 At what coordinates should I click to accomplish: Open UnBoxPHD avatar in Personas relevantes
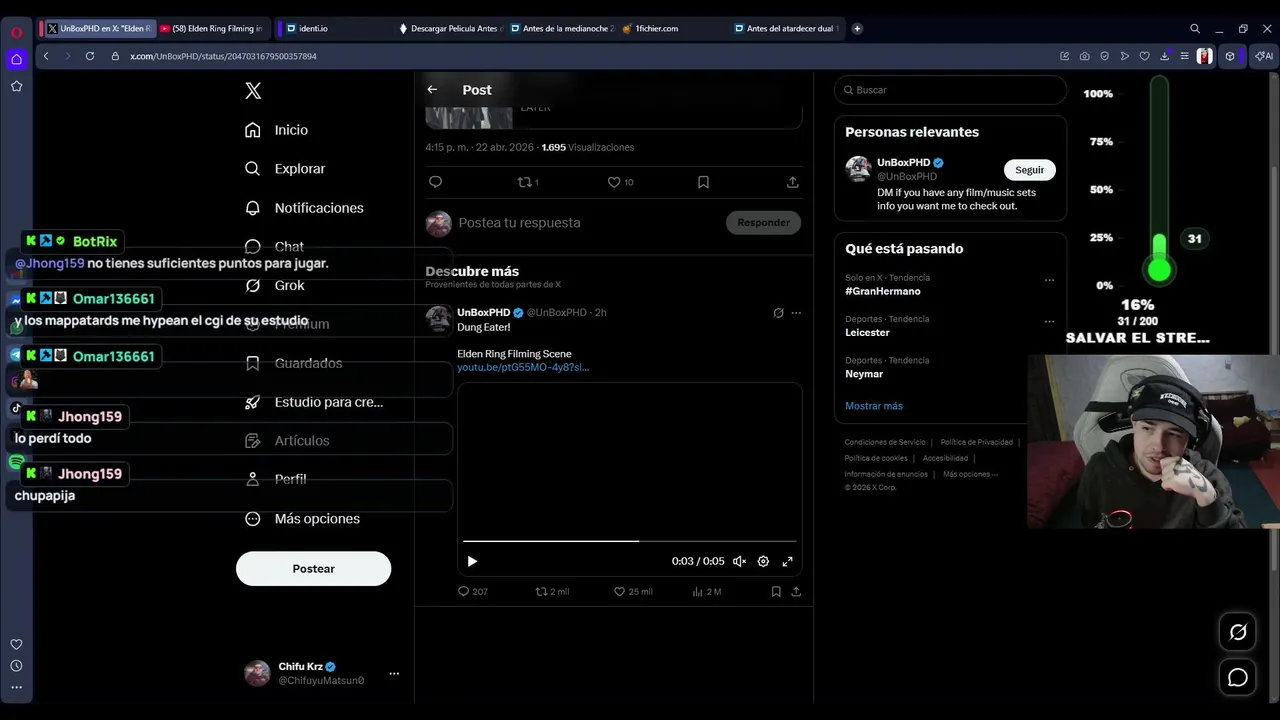click(858, 169)
